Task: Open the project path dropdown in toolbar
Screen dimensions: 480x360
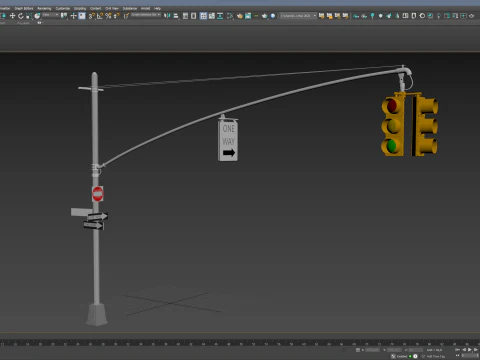Action: click(298, 16)
